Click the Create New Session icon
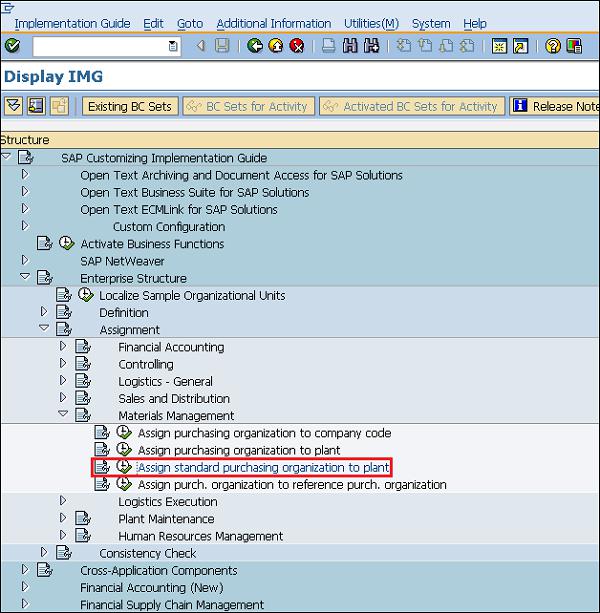The width and height of the screenshot is (600, 613). (499, 46)
